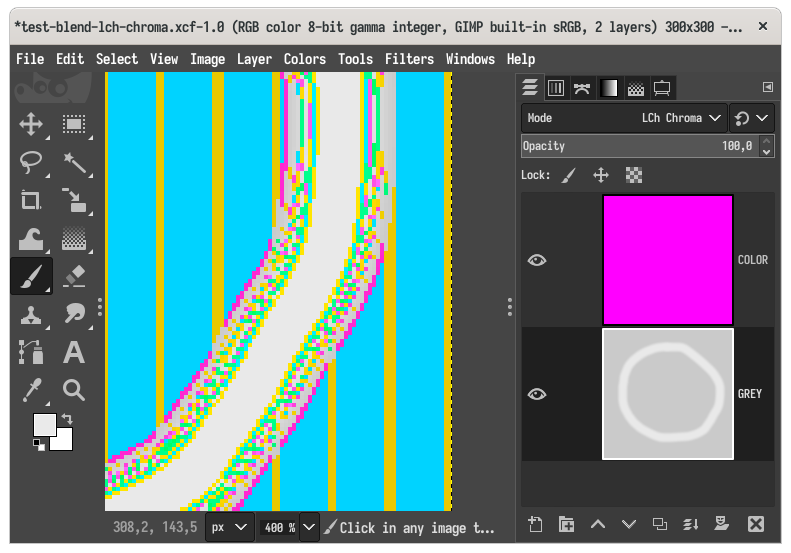Switch to the Layers tab
Screen dimensions: 791x553
point(530,88)
